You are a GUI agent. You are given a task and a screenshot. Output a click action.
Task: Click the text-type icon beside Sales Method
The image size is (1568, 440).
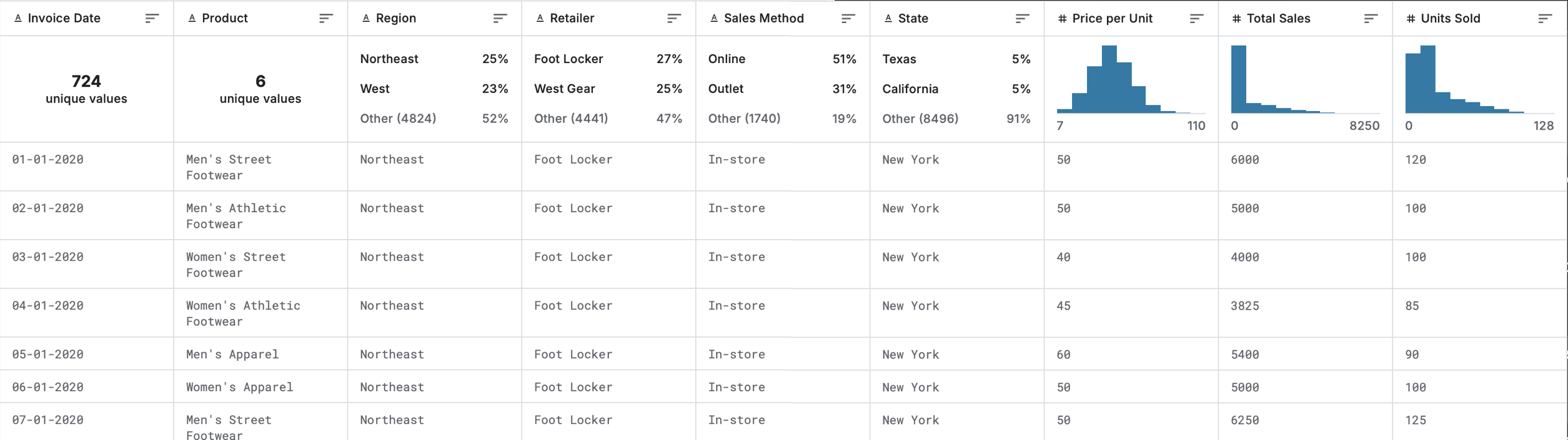(713, 19)
